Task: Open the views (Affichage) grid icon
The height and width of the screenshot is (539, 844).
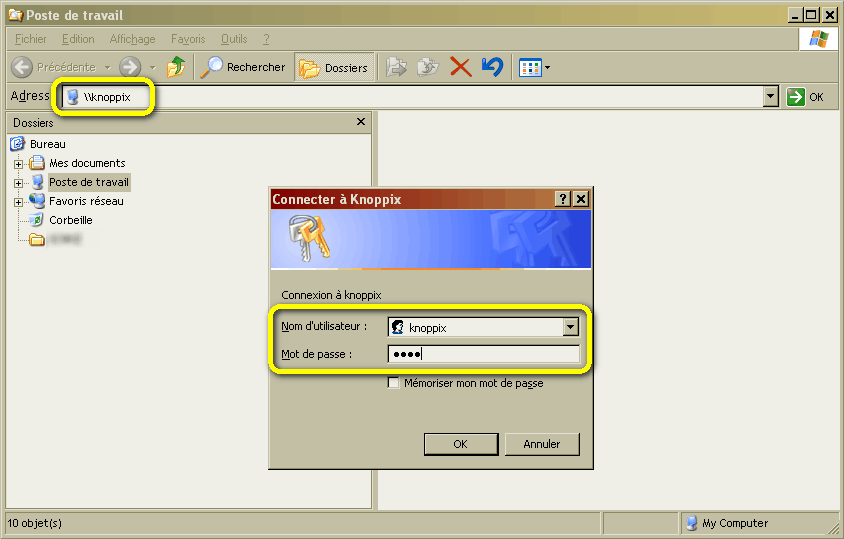Action: (x=530, y=68)
